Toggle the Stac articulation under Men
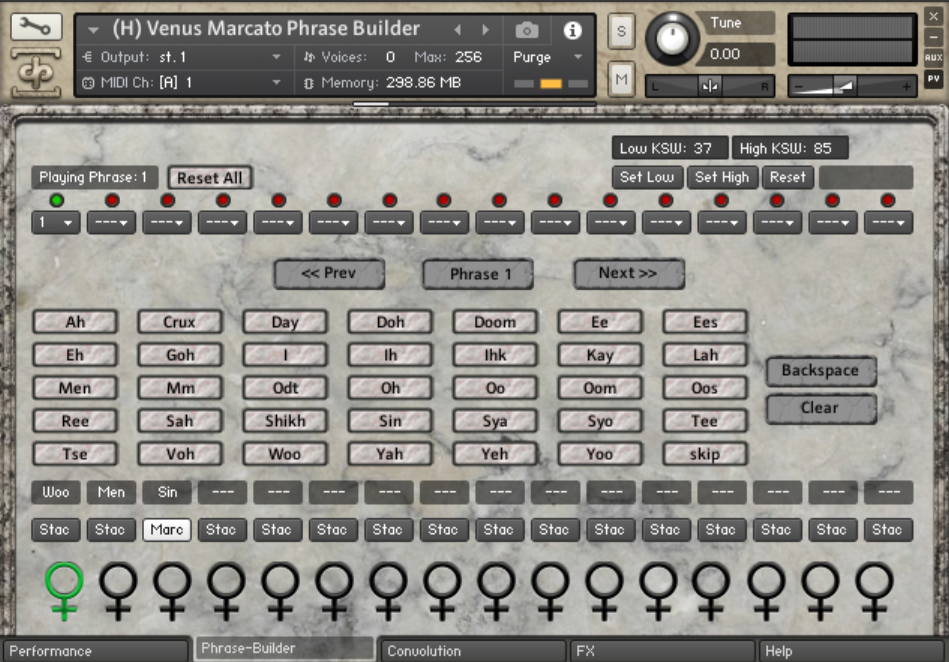This screenshot has width=949, height=662. point(110,529)
